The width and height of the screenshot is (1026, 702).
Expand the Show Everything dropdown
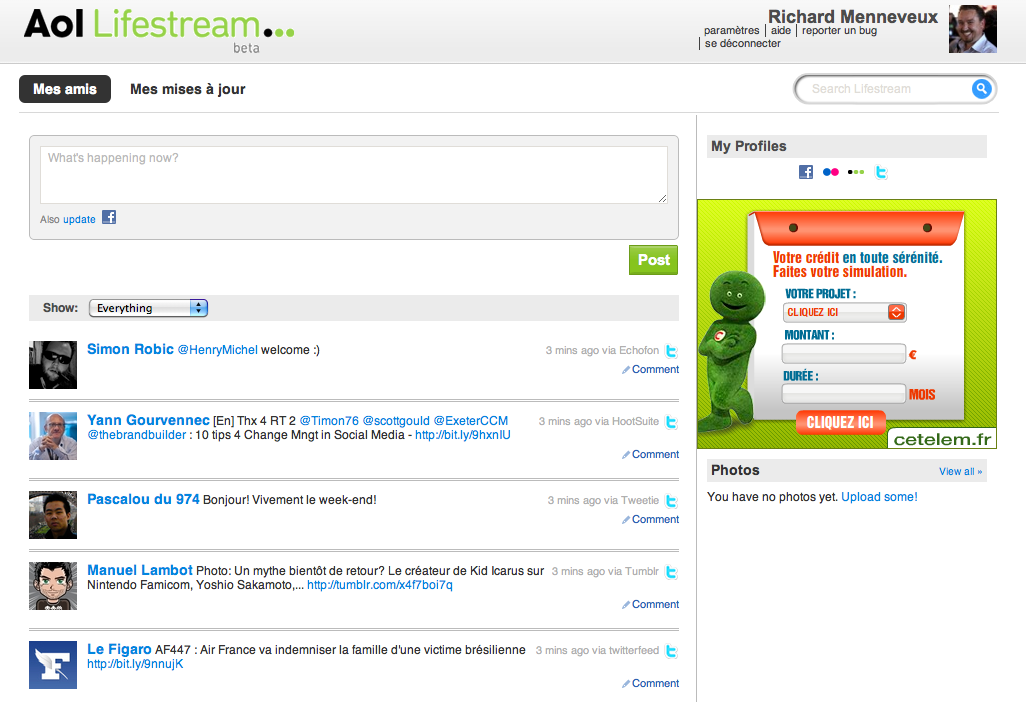(149, 307)
